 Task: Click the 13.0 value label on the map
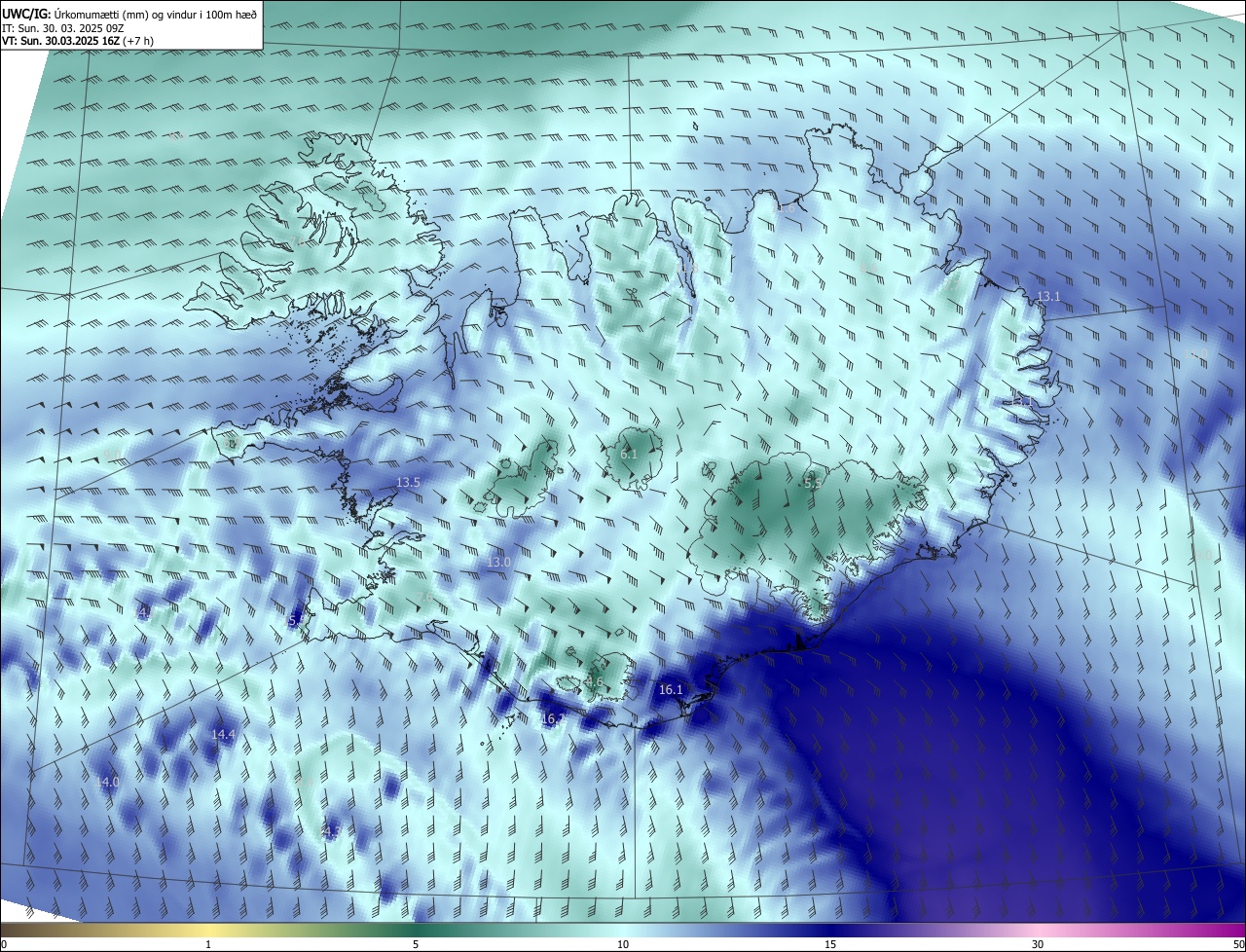[498, 563]
